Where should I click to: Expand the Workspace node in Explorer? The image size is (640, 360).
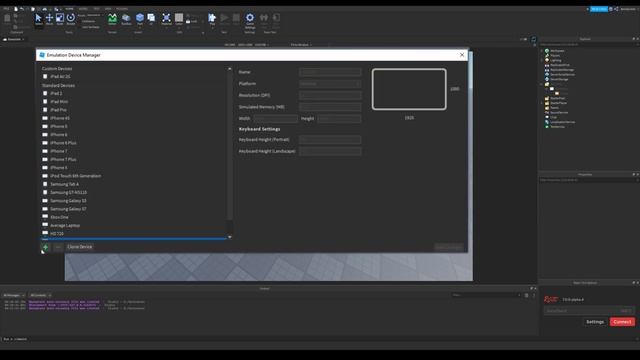click(x=542, y=51)
